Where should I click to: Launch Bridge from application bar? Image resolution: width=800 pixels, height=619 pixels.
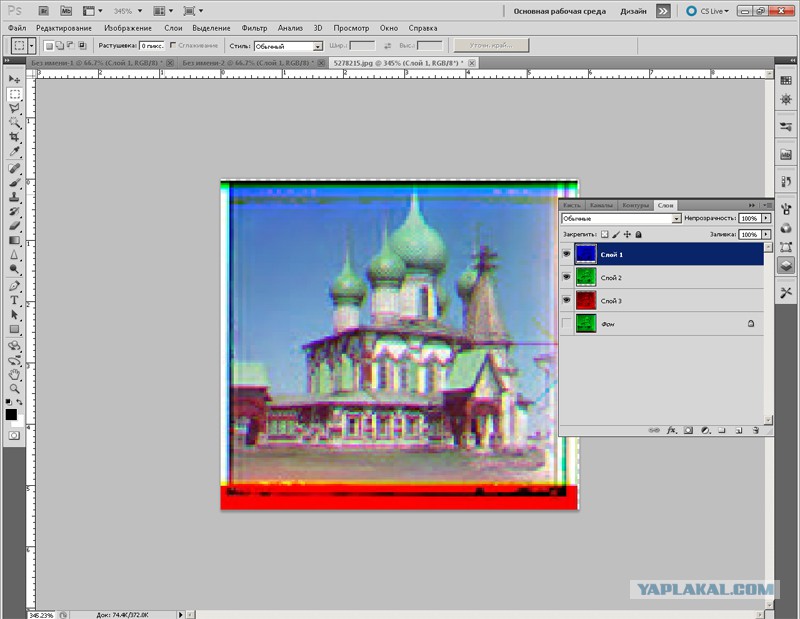[x=44, y=11]
